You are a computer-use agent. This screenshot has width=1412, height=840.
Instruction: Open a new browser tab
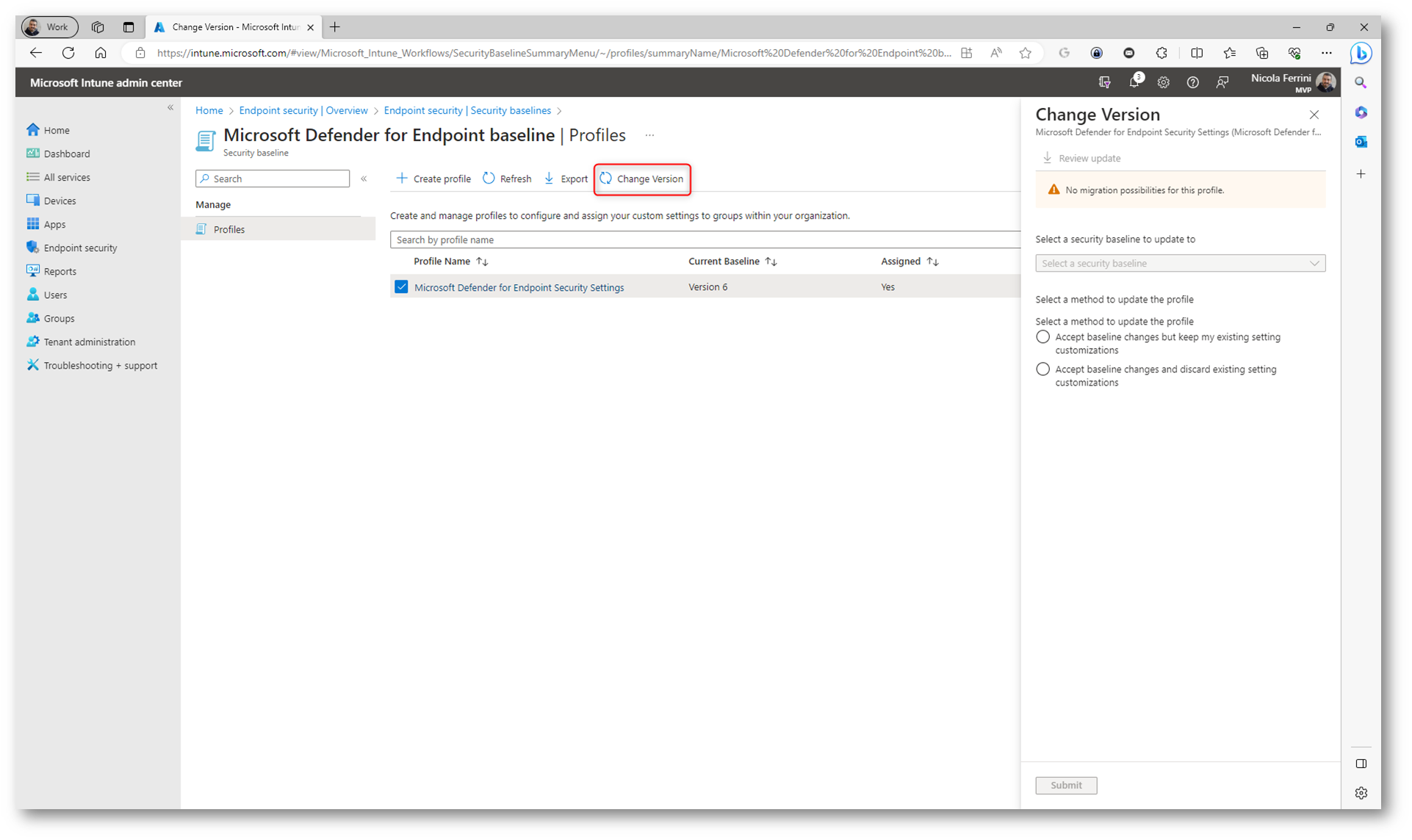pyautogui.click(x=335, y=27)
